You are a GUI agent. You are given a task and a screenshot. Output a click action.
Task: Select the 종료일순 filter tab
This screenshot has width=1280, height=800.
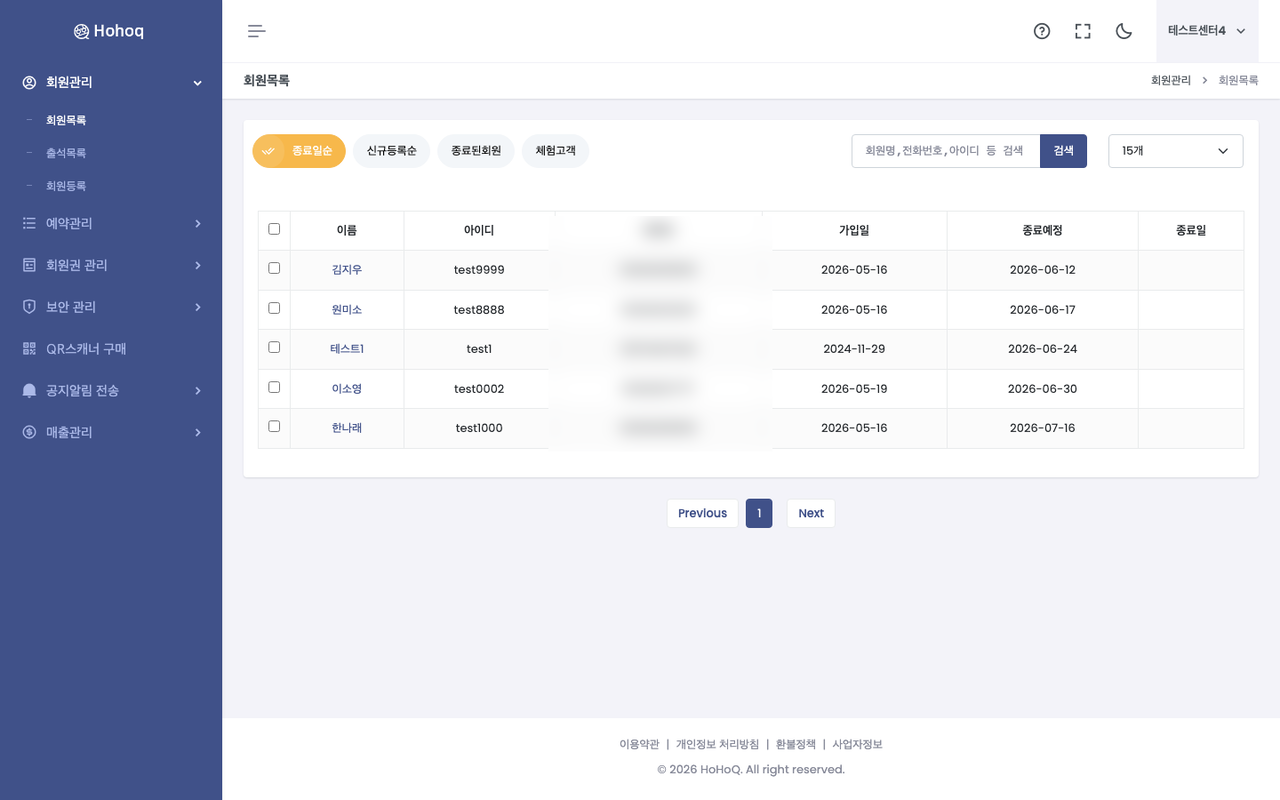pyautogui.click(x=299, y=151)
